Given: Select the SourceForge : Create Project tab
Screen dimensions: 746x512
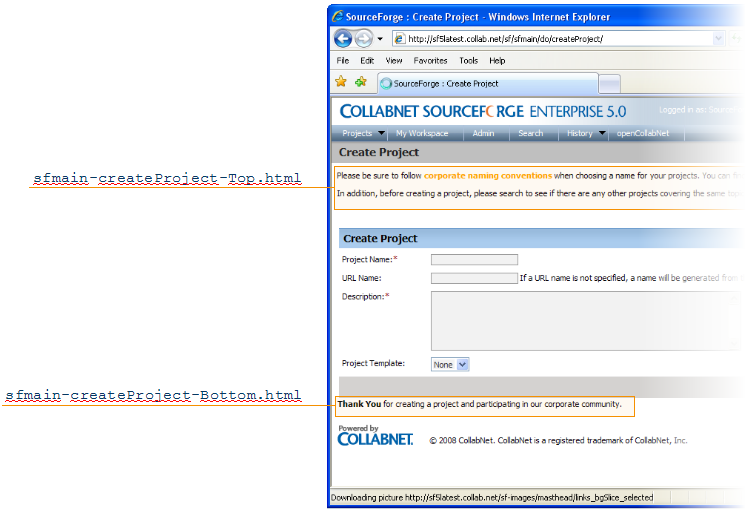Looking at the screenshot, I should click(x=488, y=83).
